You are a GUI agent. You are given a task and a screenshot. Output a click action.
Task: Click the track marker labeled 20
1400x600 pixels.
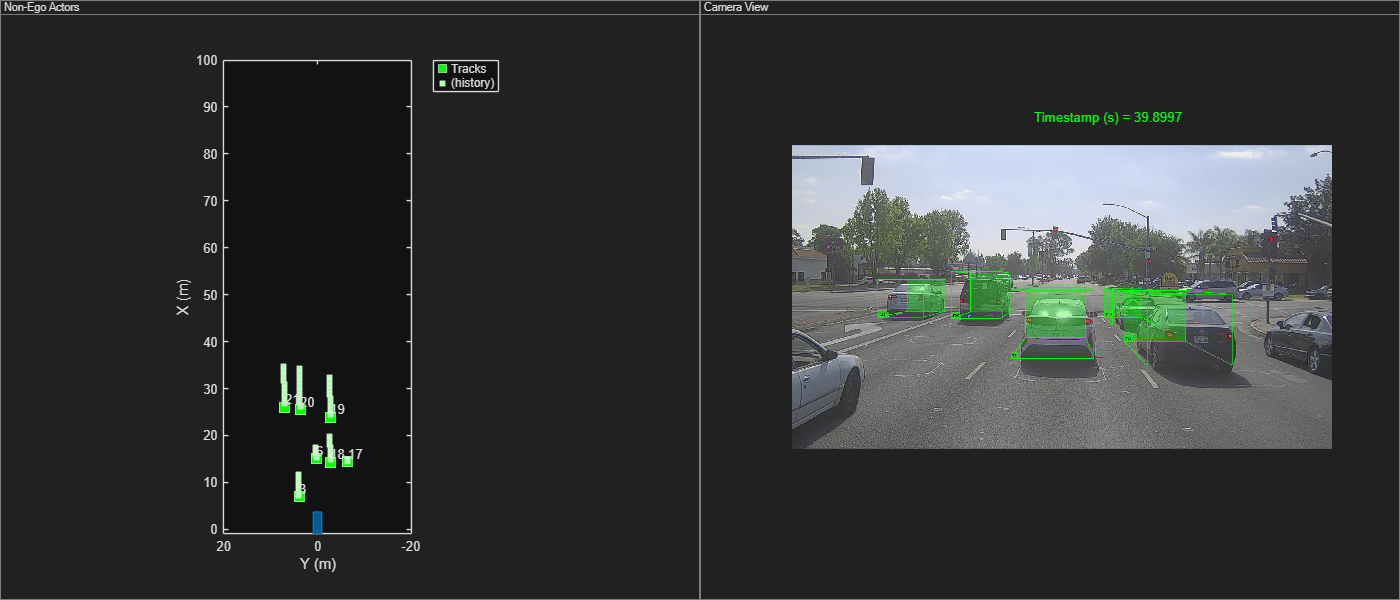tap(300, 409)
